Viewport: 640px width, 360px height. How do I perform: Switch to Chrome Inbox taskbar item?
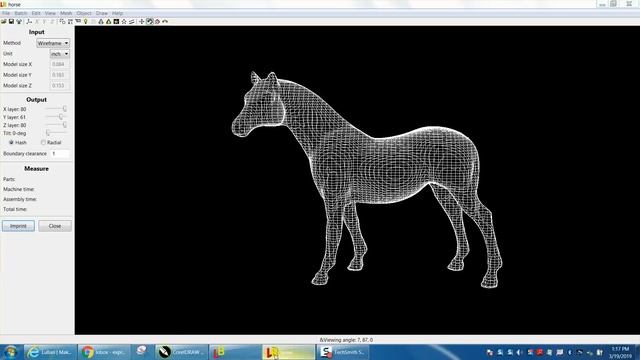(104, 352)
